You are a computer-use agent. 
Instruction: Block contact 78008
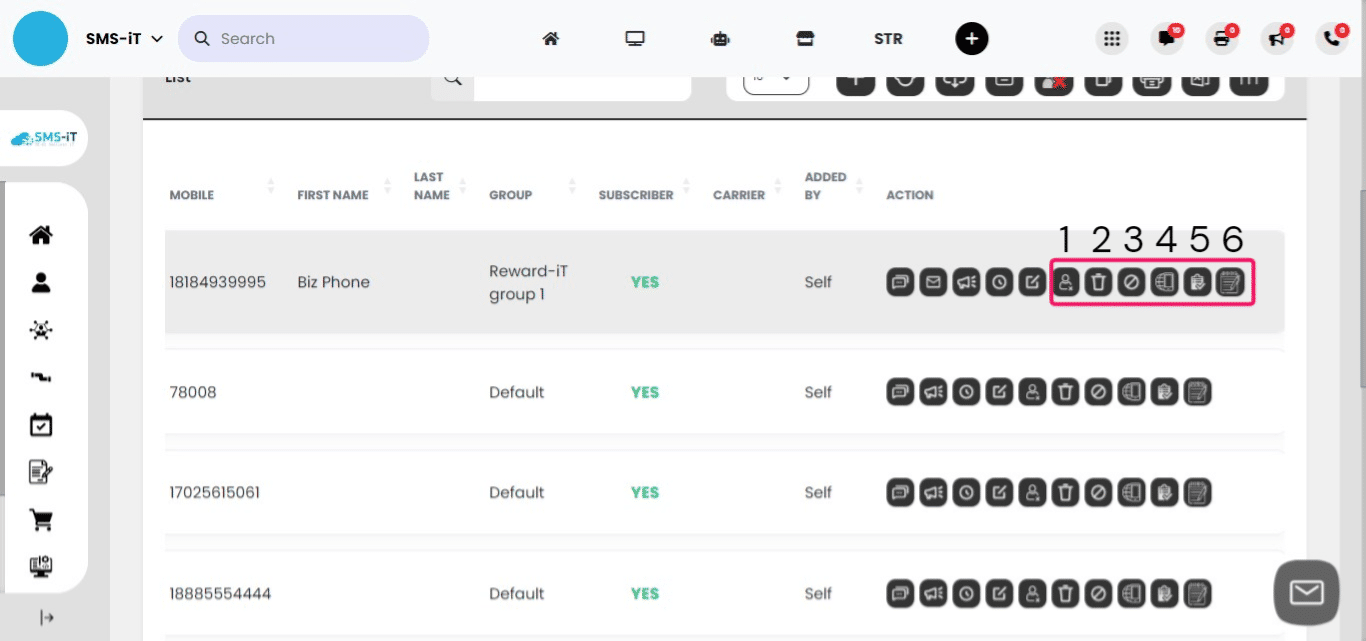pos(1099,392)
